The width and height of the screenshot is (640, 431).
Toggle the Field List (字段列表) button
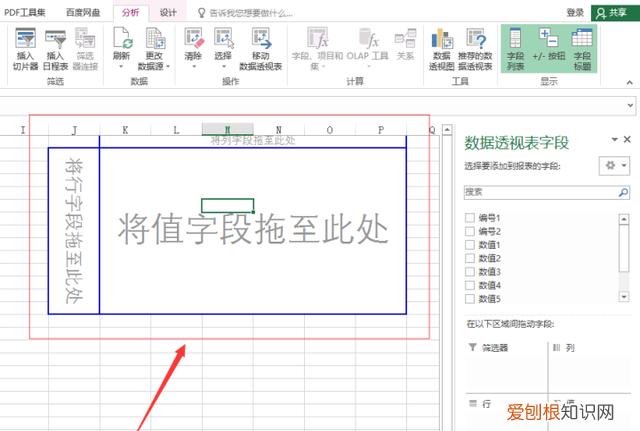pos(515,49)
